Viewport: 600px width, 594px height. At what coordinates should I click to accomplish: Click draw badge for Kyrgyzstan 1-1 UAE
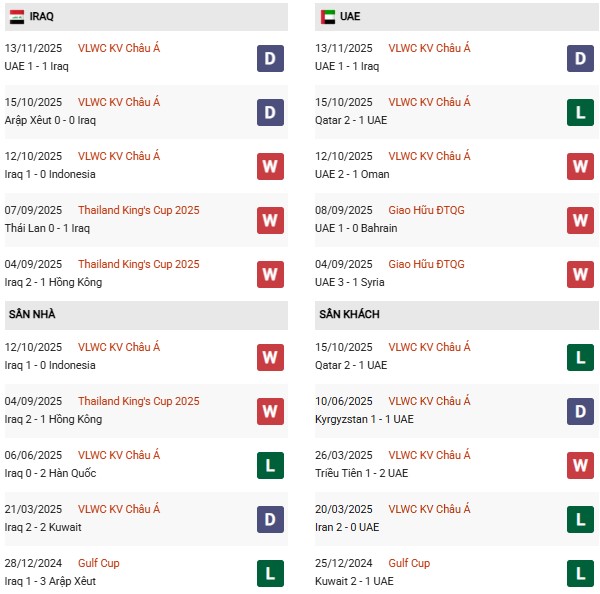point(580,412)
